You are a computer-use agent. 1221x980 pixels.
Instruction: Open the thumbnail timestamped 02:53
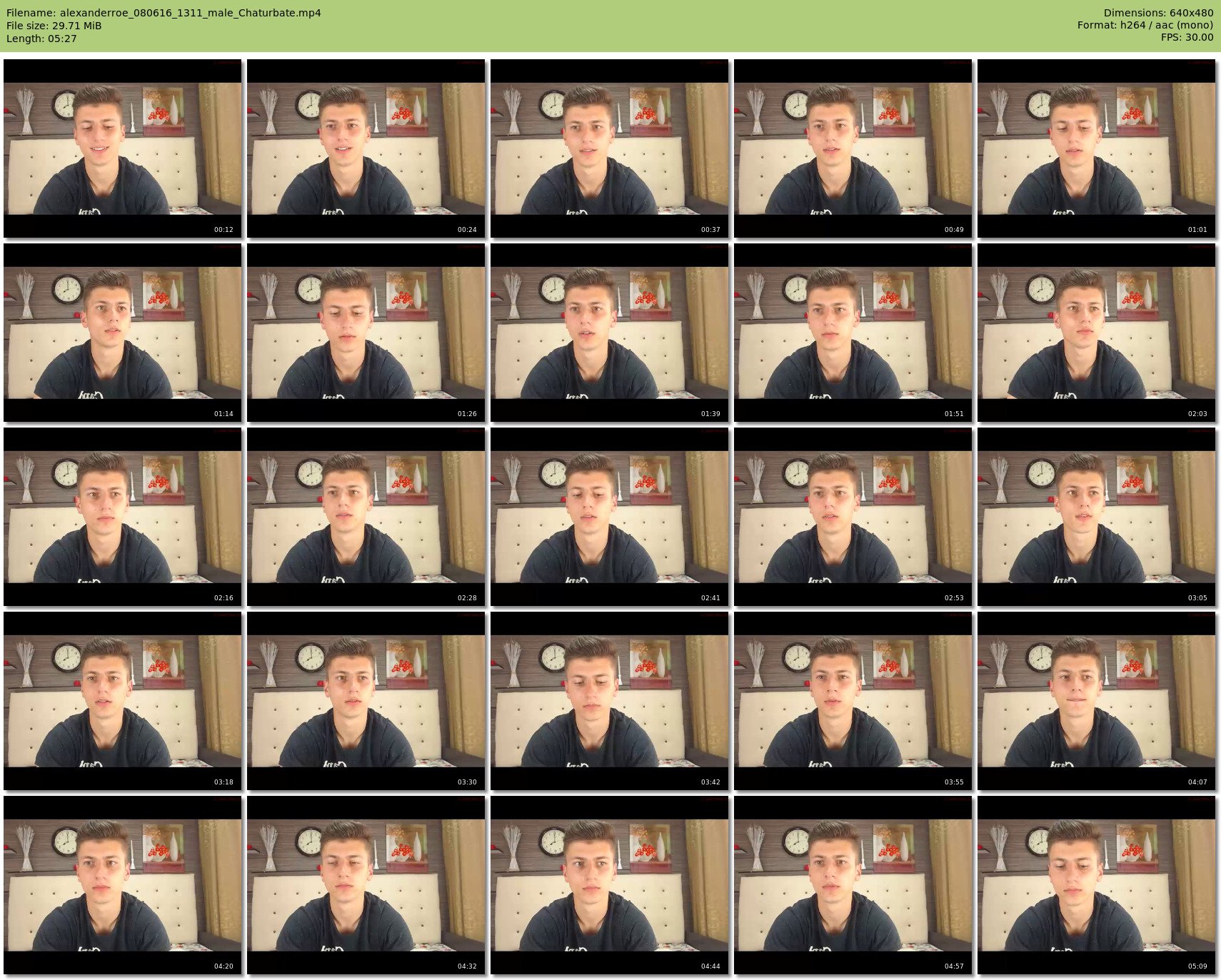pyautogui.click(x=853, y=517)
